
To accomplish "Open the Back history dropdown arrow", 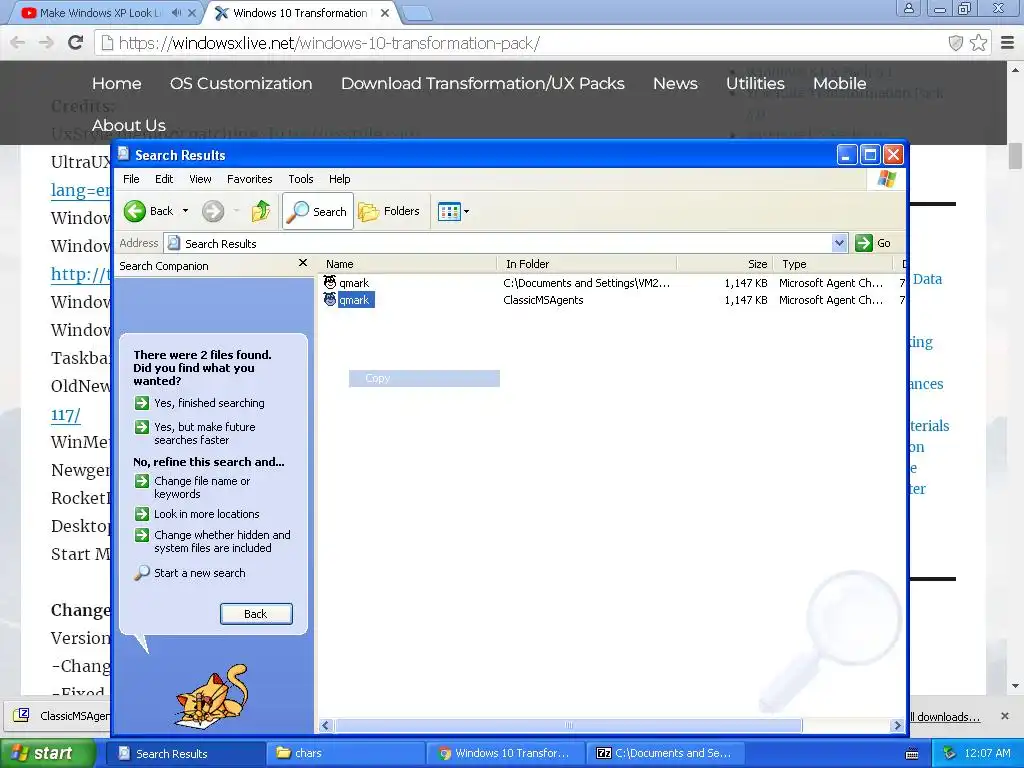I will (x=185, y=211).
